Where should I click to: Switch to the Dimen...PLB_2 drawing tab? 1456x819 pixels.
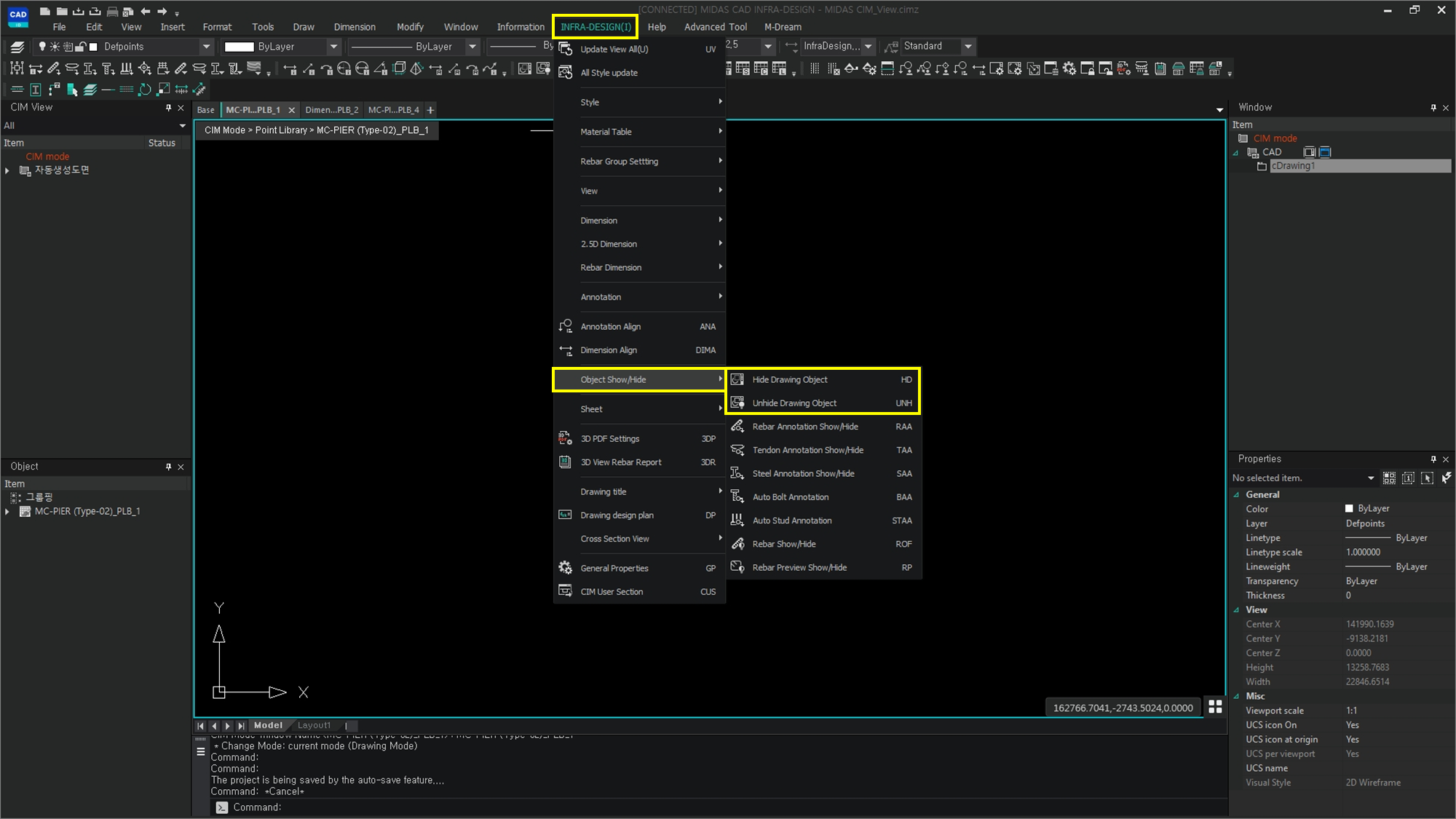pyautogui.click(x=331, y=110)
